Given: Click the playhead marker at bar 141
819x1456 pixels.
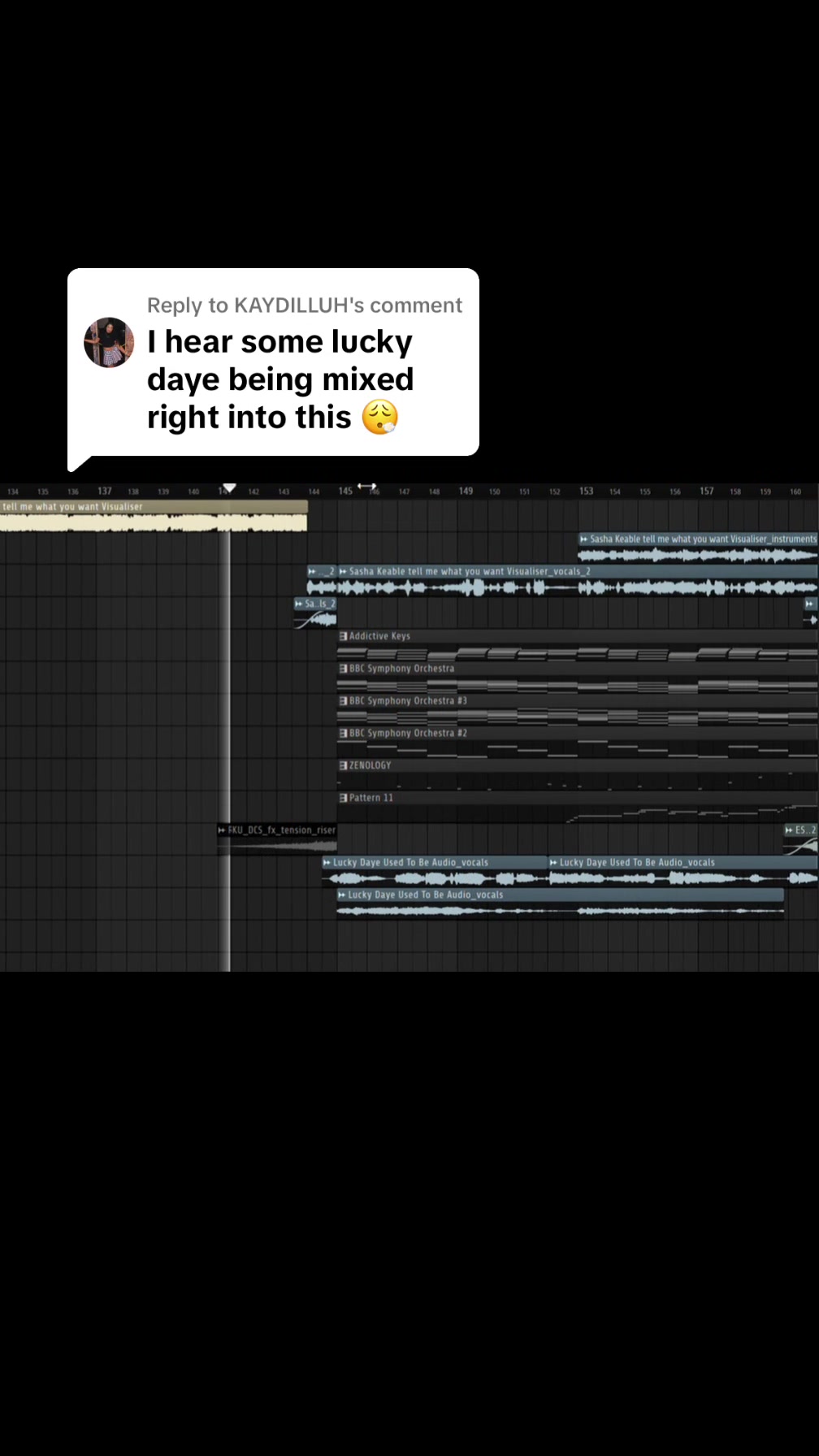Looking at the screenshot, I should click(x=229, y=487).
